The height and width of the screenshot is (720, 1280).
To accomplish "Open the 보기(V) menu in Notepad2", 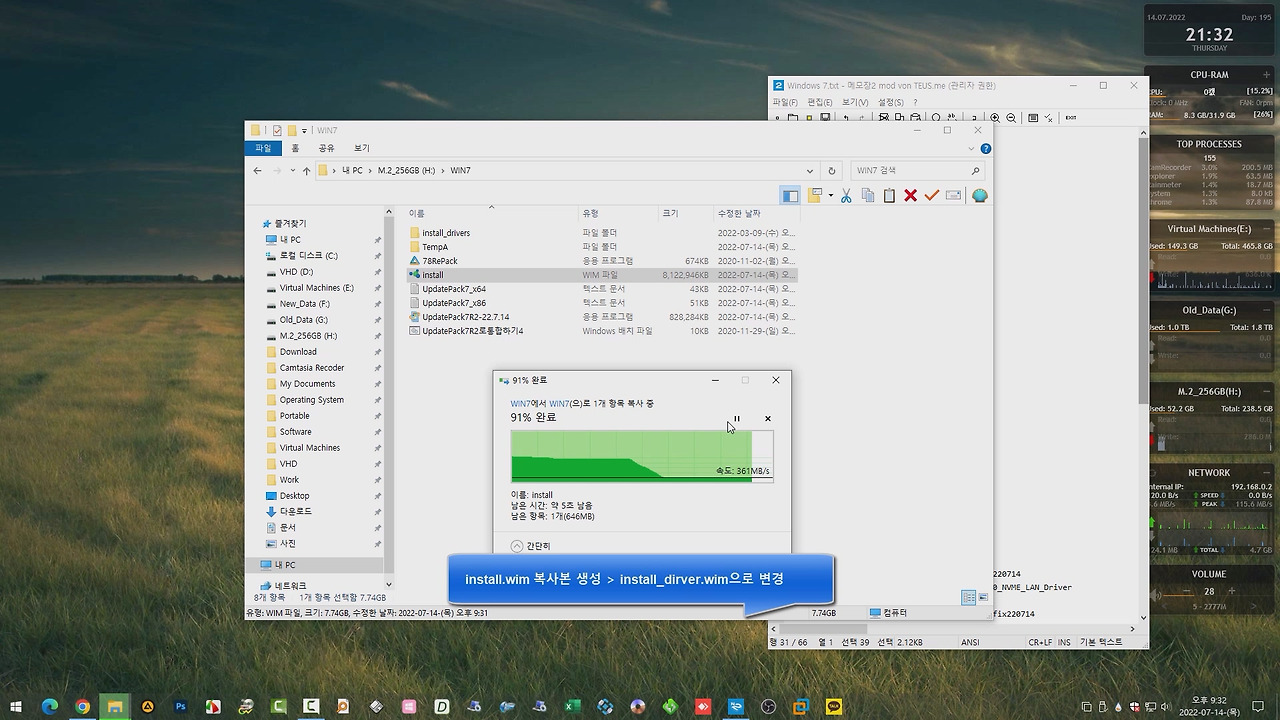I will (855, 102).
